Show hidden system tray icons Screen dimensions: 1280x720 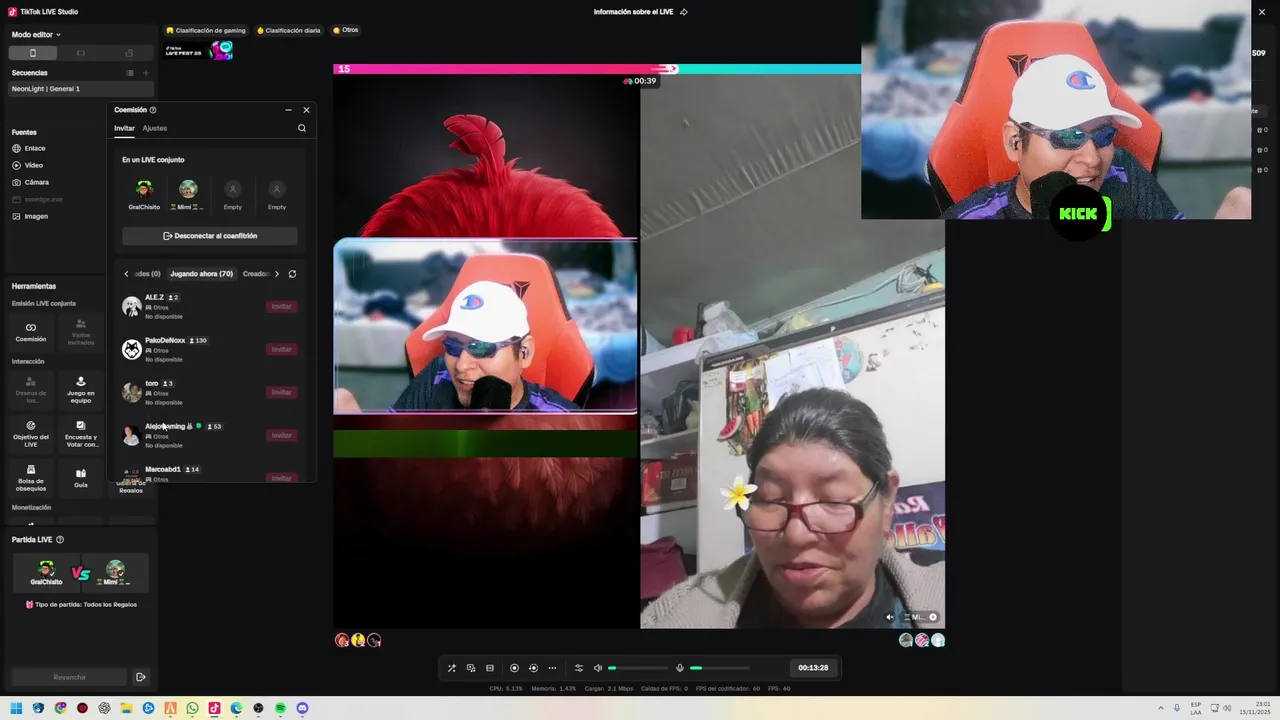1161,708
